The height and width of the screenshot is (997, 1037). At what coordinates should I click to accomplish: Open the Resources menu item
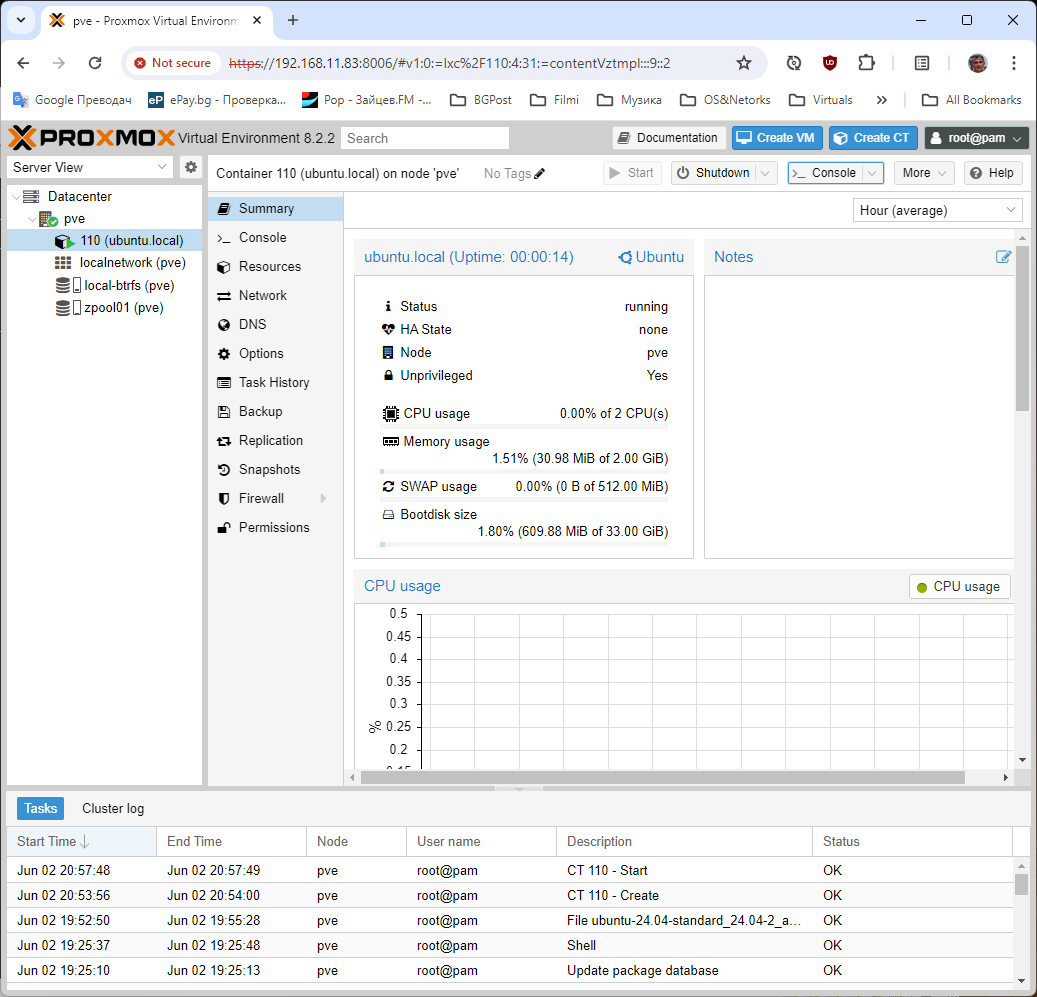(x=276, y=266)
